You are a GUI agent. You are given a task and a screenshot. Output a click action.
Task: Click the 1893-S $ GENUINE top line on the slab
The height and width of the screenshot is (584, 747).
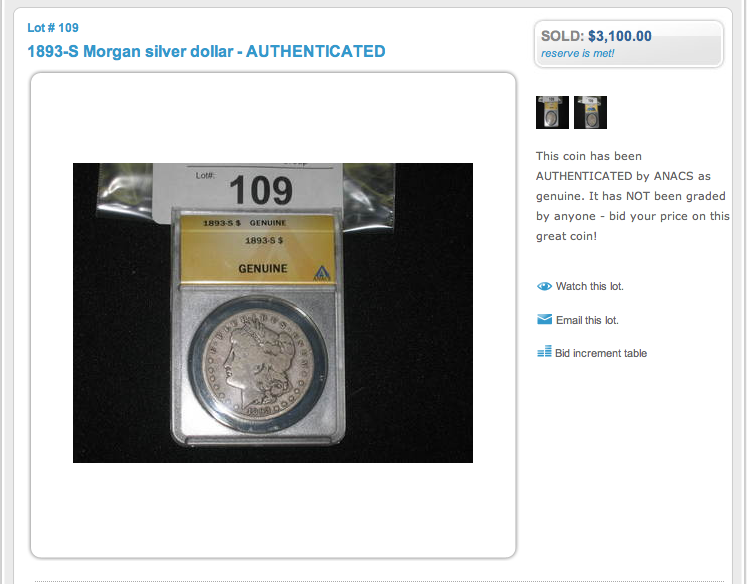point(244,222)
